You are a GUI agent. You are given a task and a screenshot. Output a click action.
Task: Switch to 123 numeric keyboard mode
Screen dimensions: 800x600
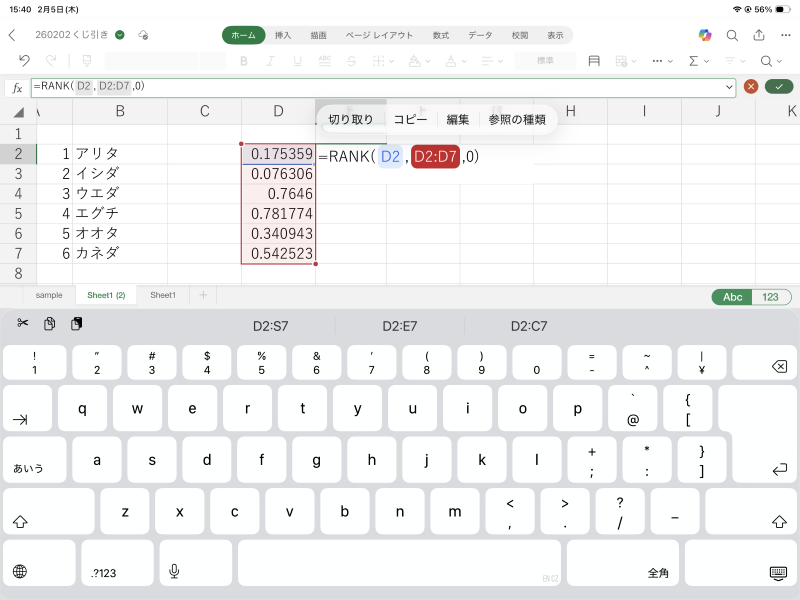(771, 297)
